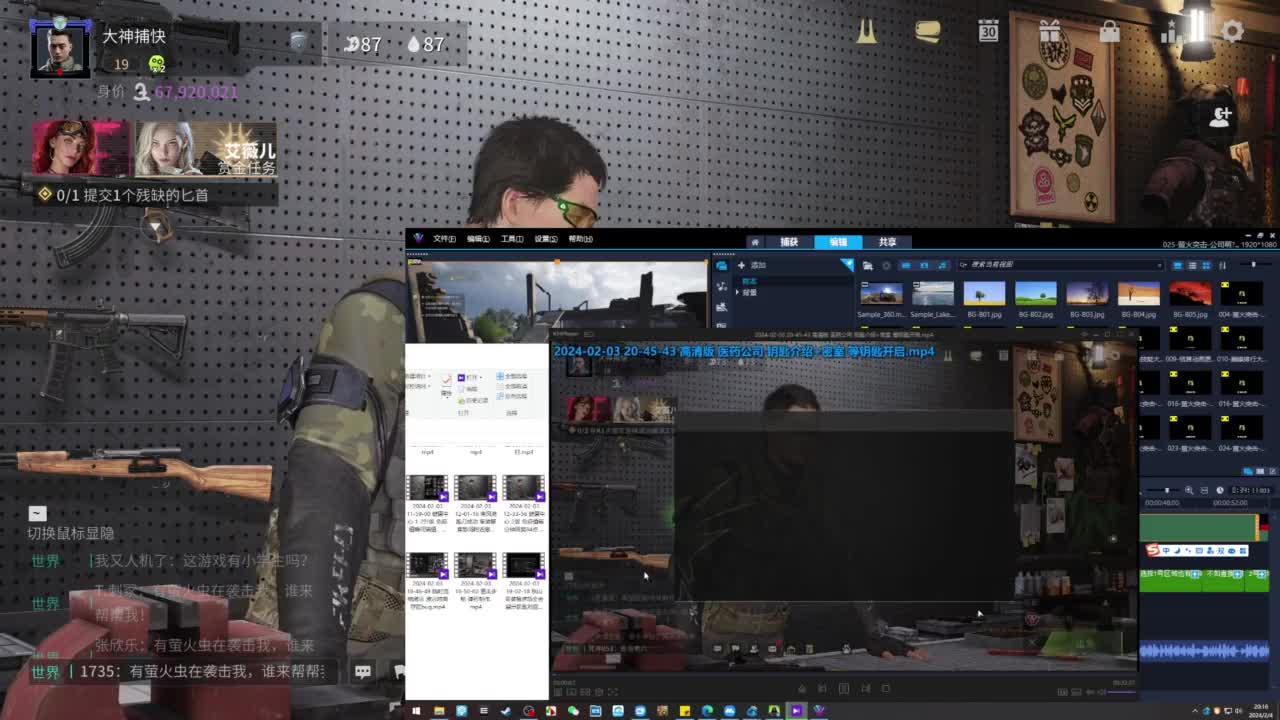Select the 样本 library folder
The height and width of the screenshot is (720, 1280).
coord(749,281)
